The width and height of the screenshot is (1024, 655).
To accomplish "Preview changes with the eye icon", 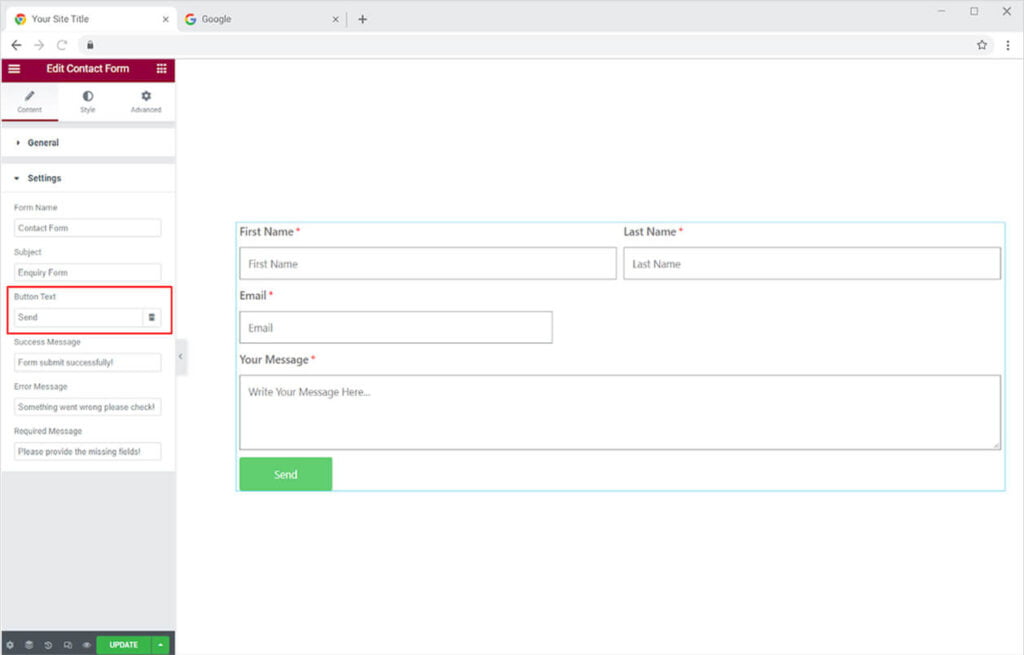I will pos(86,645).
